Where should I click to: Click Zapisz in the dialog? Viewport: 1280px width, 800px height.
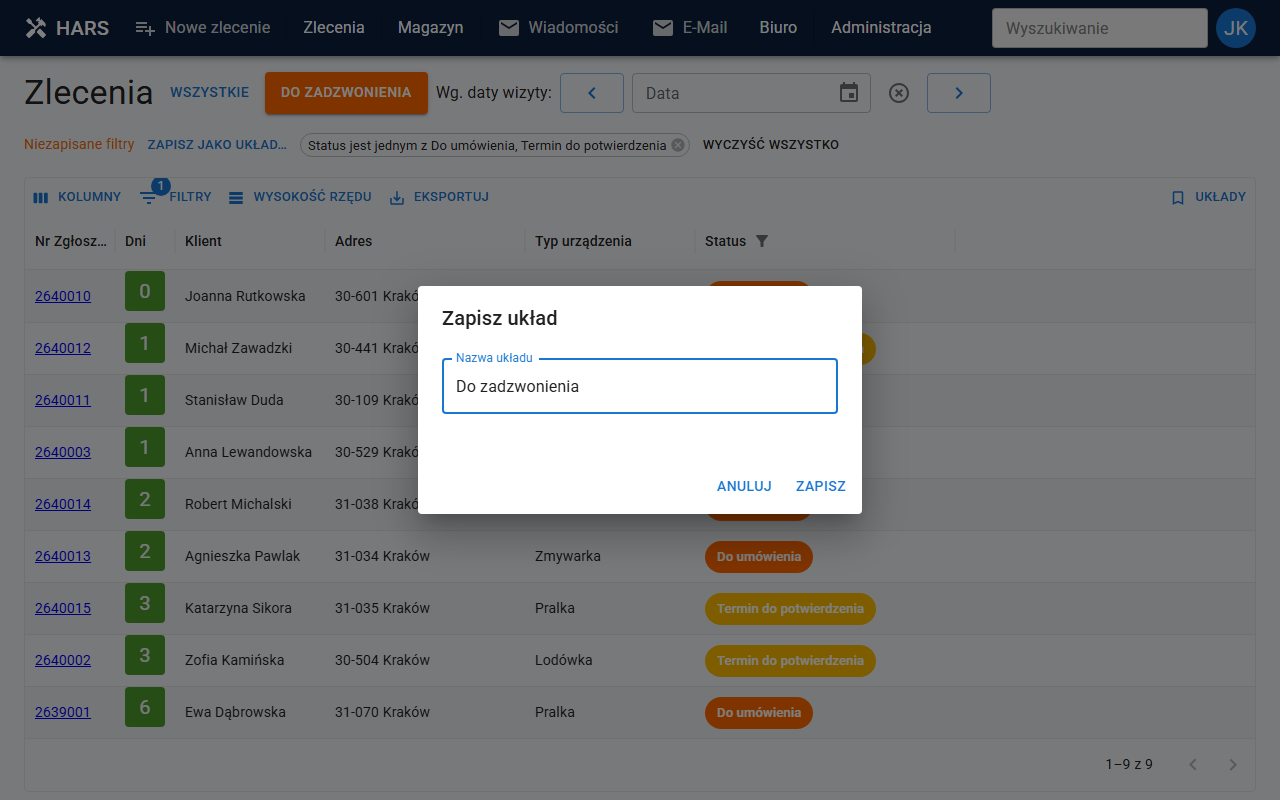[x=821, y=486]
